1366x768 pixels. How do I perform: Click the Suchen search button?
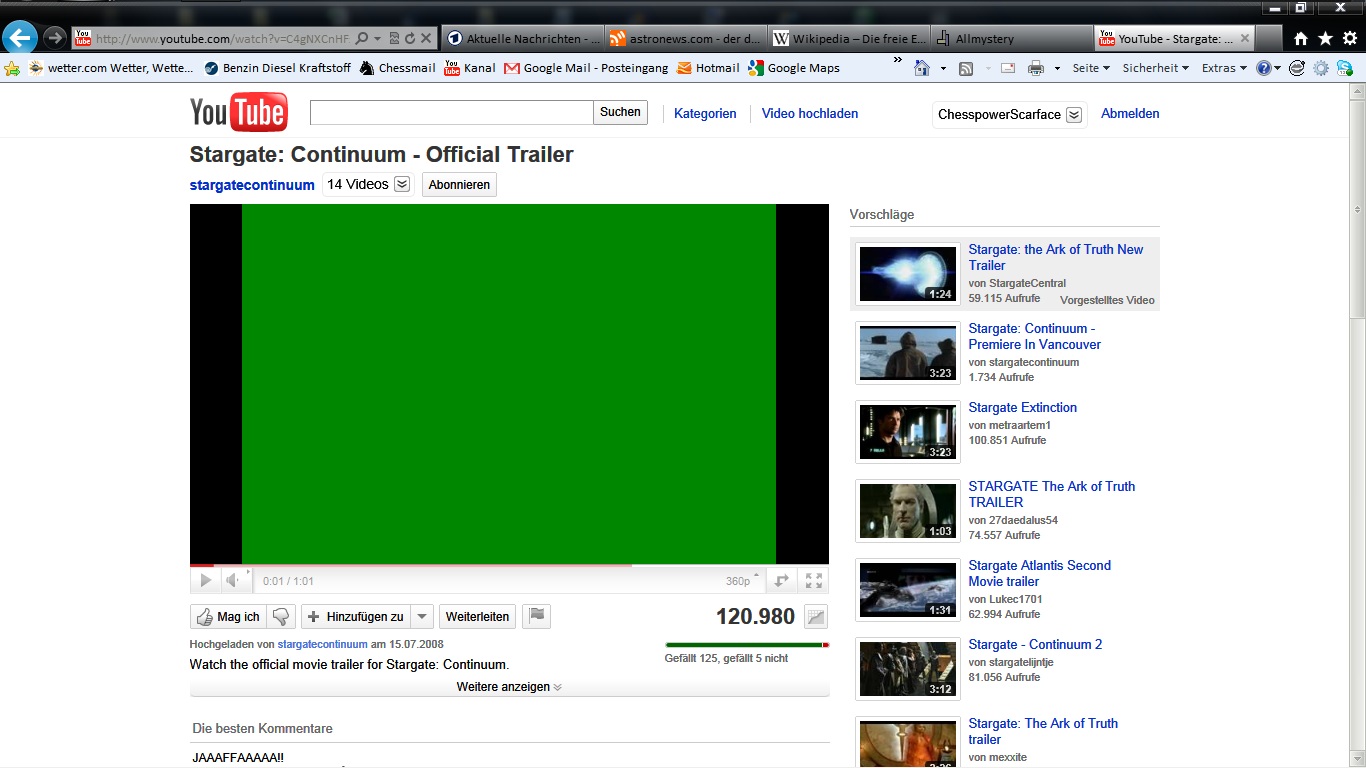pos(620,112)
